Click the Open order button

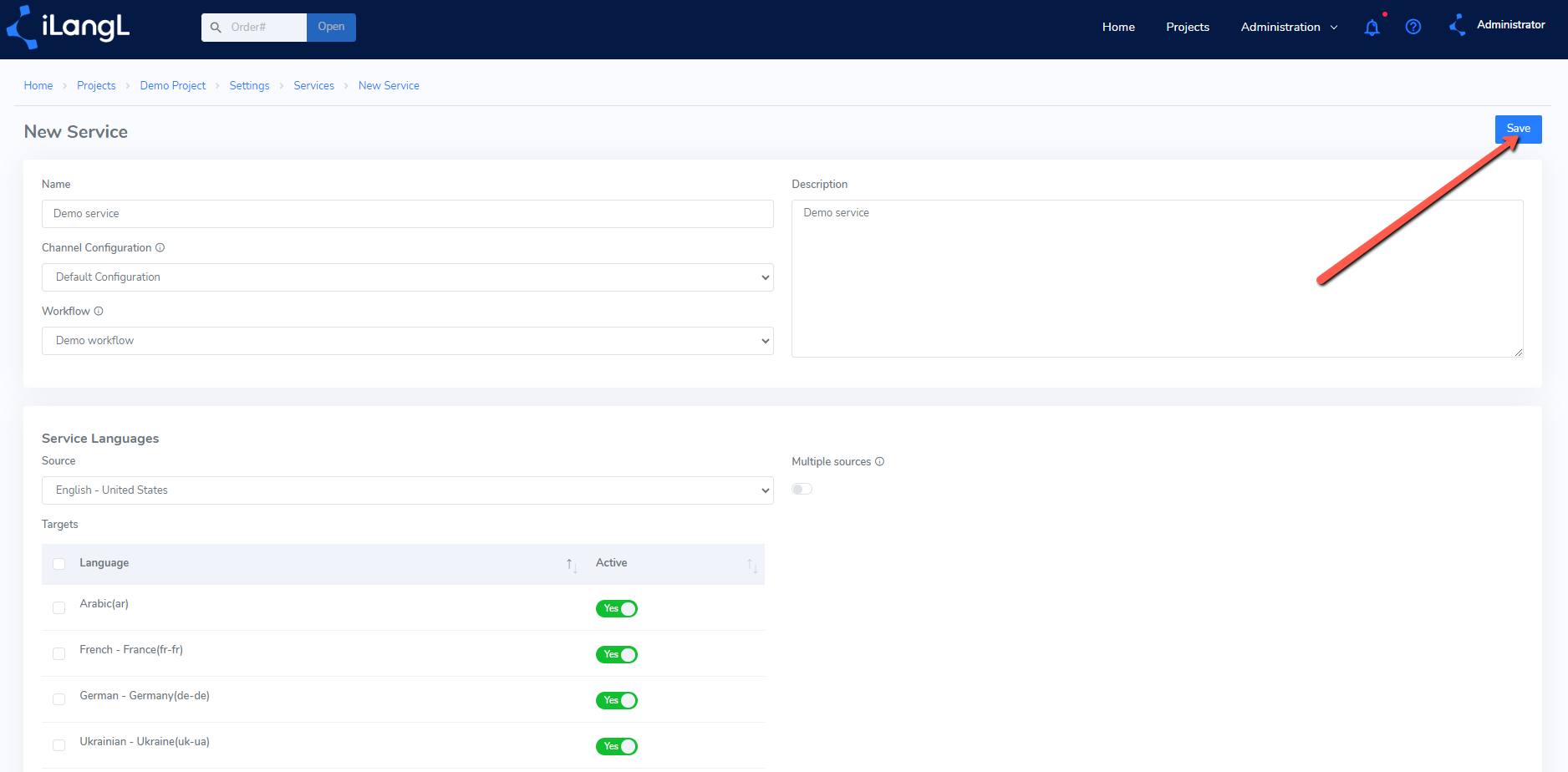(331, 28)
